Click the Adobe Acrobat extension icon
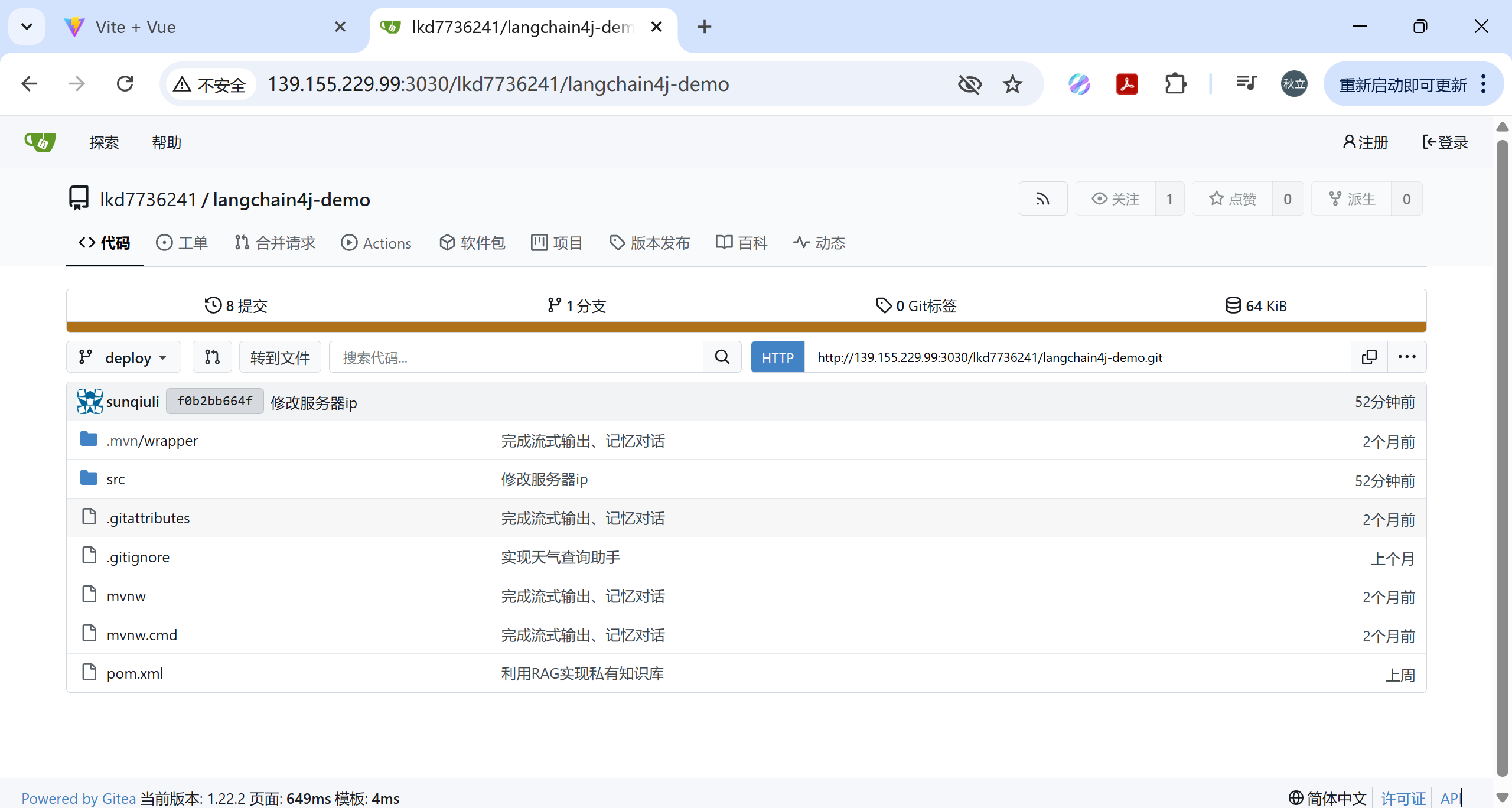The height and width of the screenshot is (808, 1512). point(1127,84)
